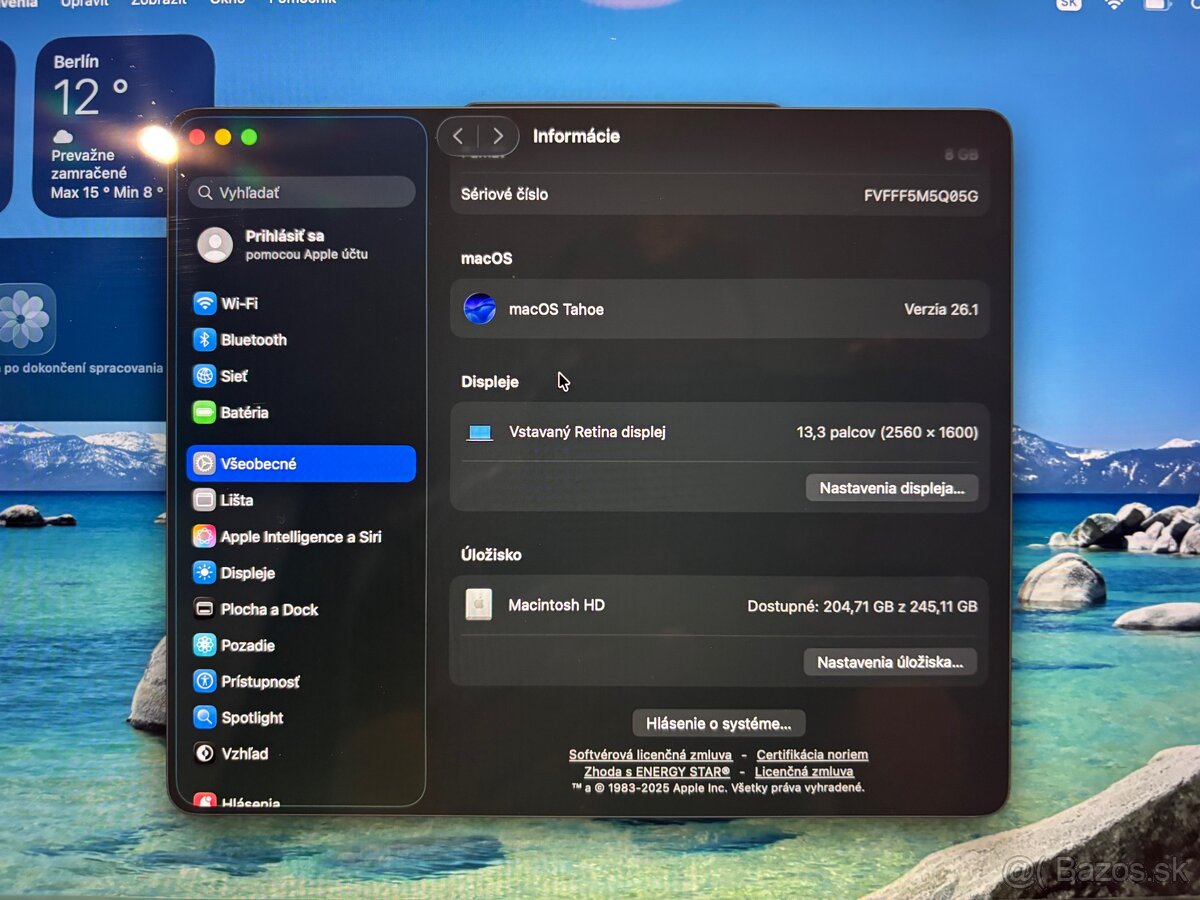
Task: Open the Okno menu
Action: (227, 4)
